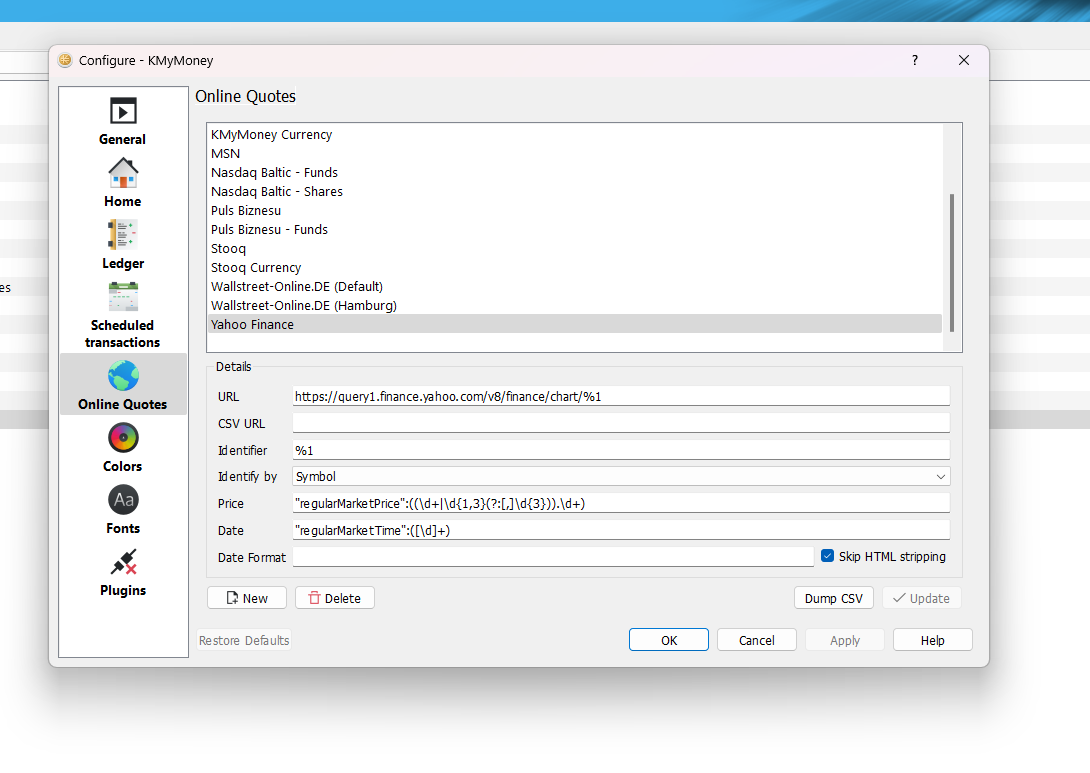Image resolution: width=1090 pixels, height=773 pixels.
Task: Click the quote sources list scrollbar
Action: [952, 263]
